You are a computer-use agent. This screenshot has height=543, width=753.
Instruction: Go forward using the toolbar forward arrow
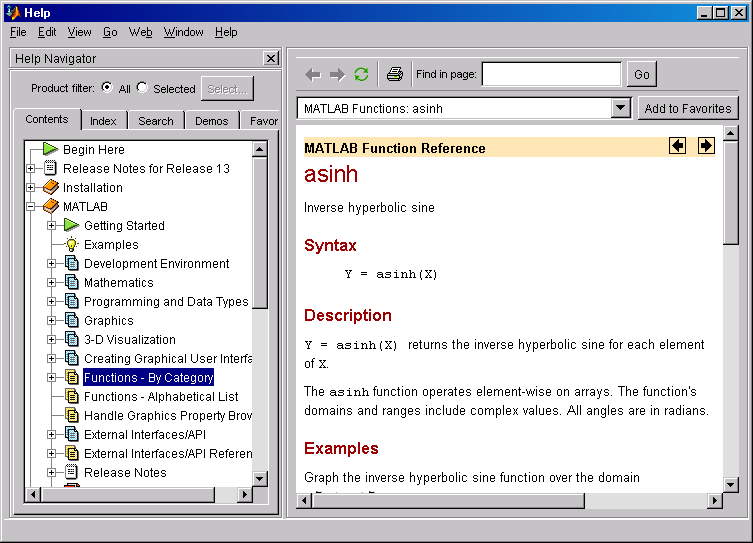[x=337, y=74]
